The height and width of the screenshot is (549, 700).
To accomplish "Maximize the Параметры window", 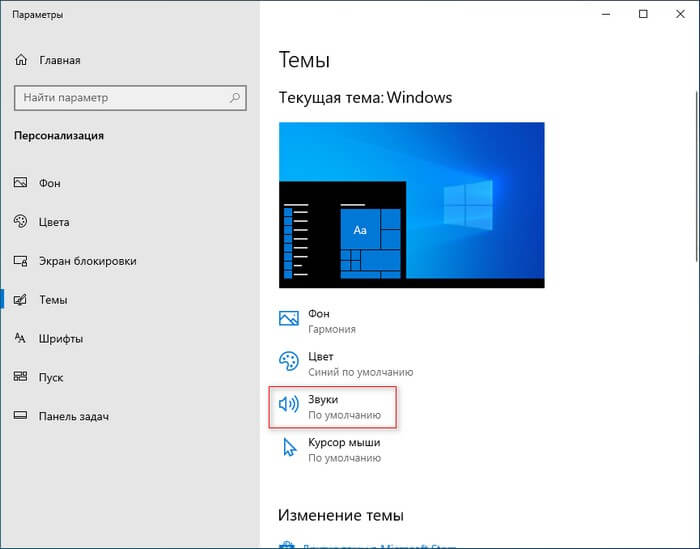I will 643,14.
